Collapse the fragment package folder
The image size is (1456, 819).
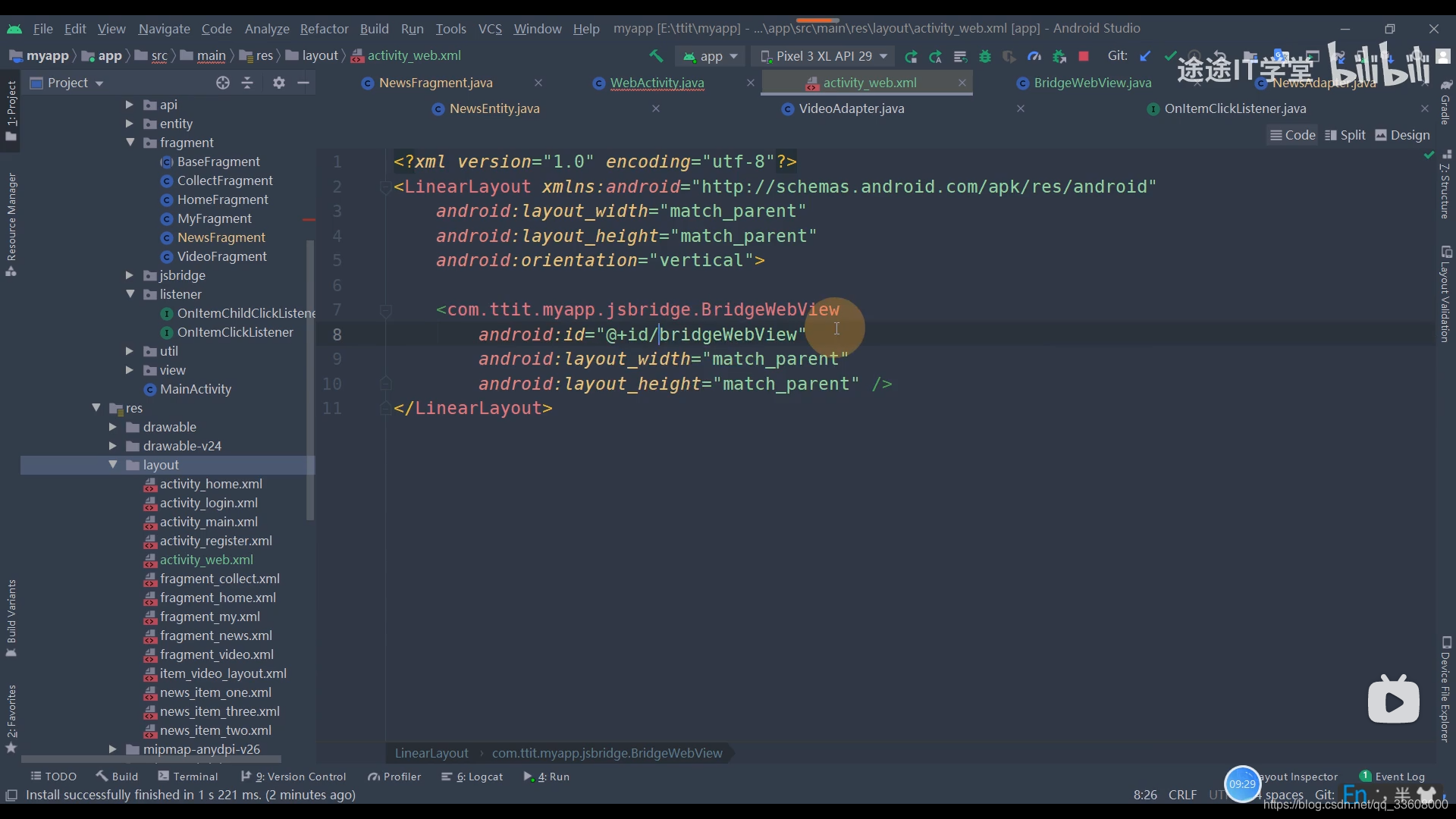[x=130, y=143]
